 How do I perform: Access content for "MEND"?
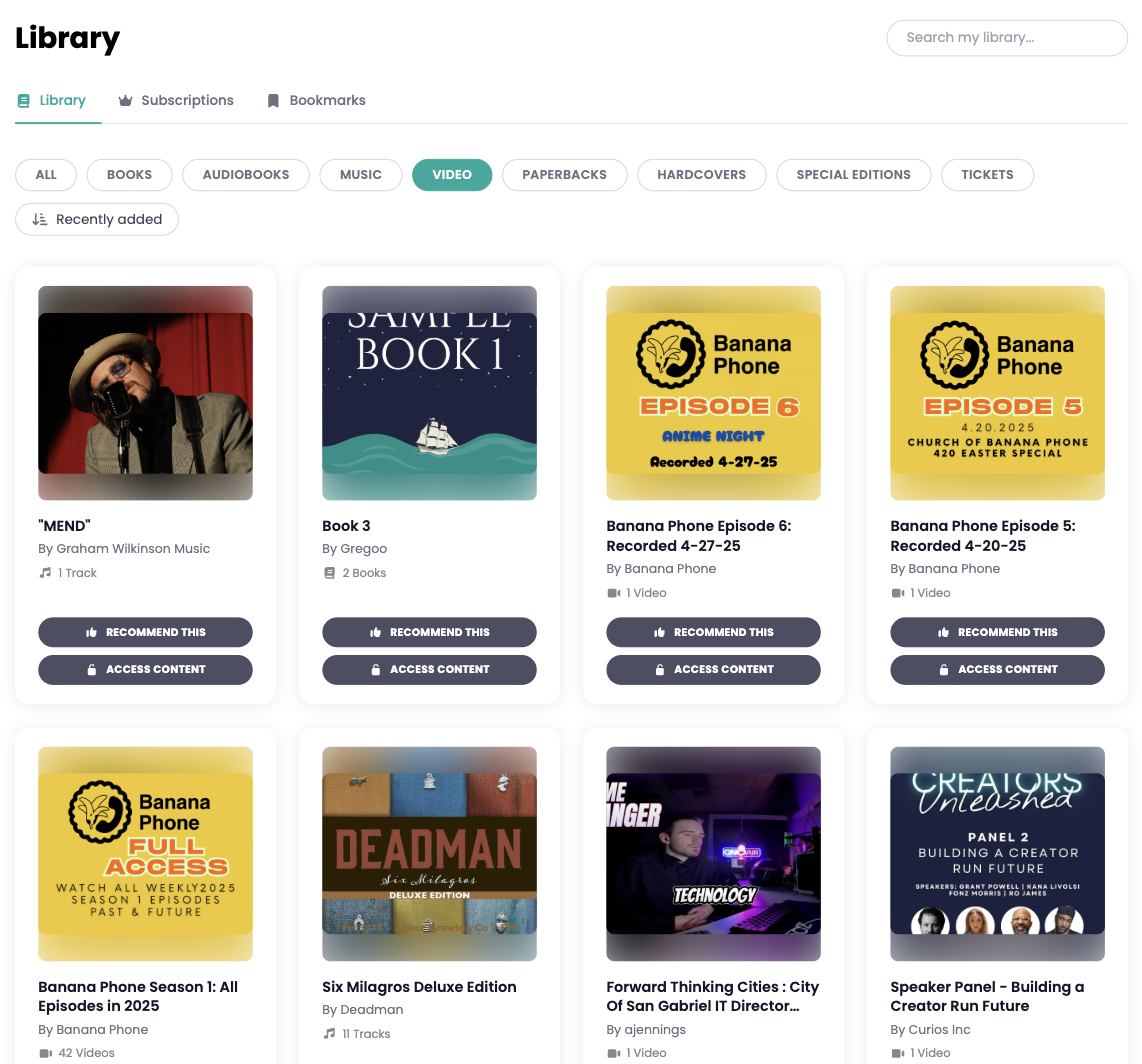pos(146,669)
